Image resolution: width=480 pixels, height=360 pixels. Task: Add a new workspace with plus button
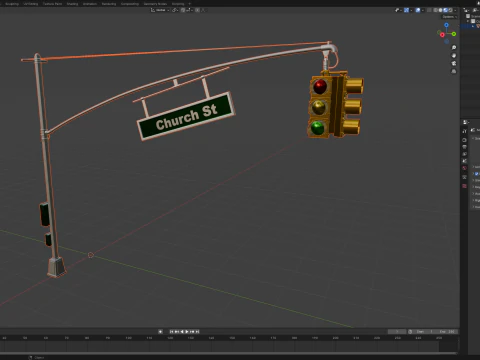point(190,4)
